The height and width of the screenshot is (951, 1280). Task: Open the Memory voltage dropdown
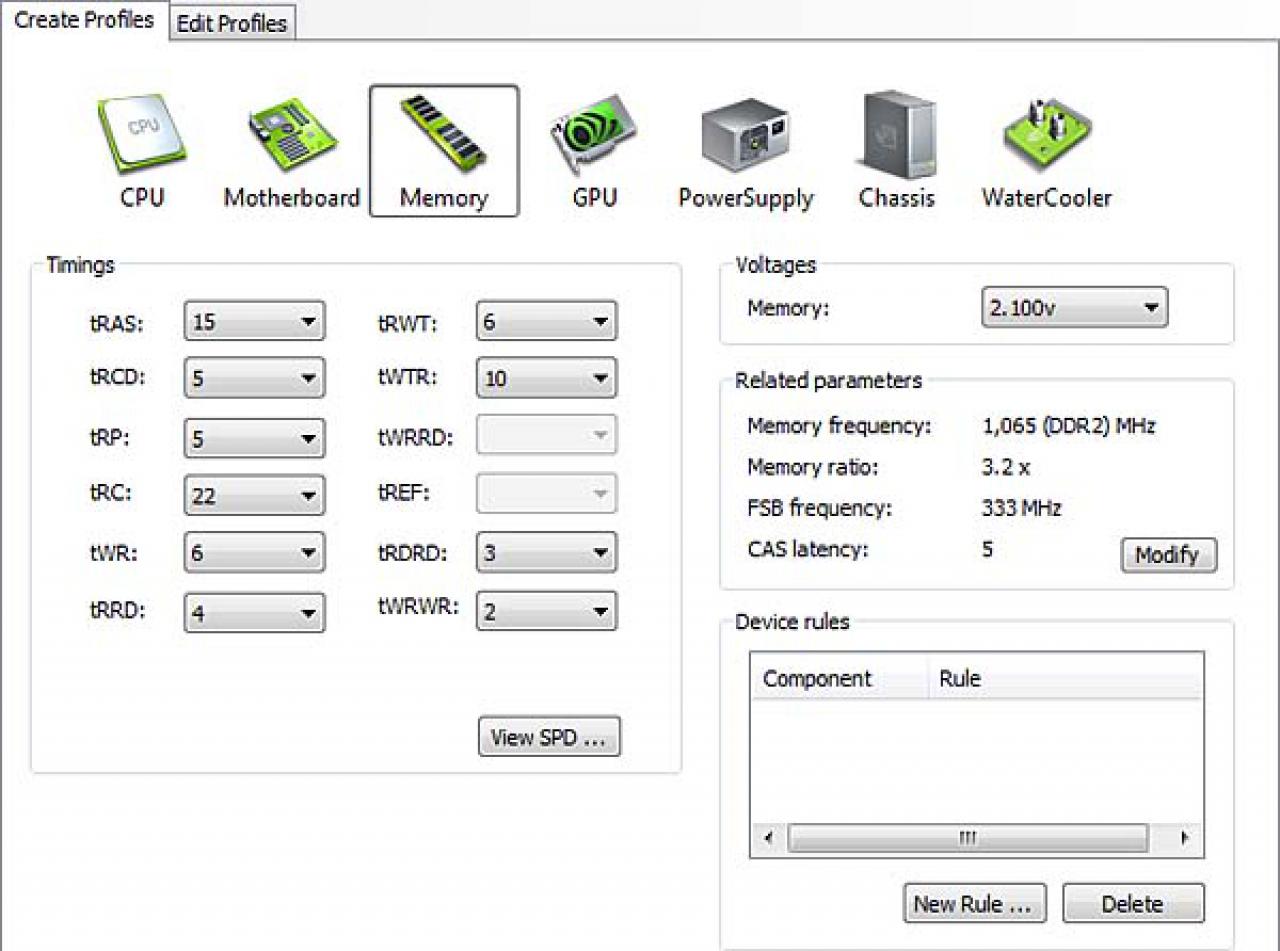pos(1075,308)
